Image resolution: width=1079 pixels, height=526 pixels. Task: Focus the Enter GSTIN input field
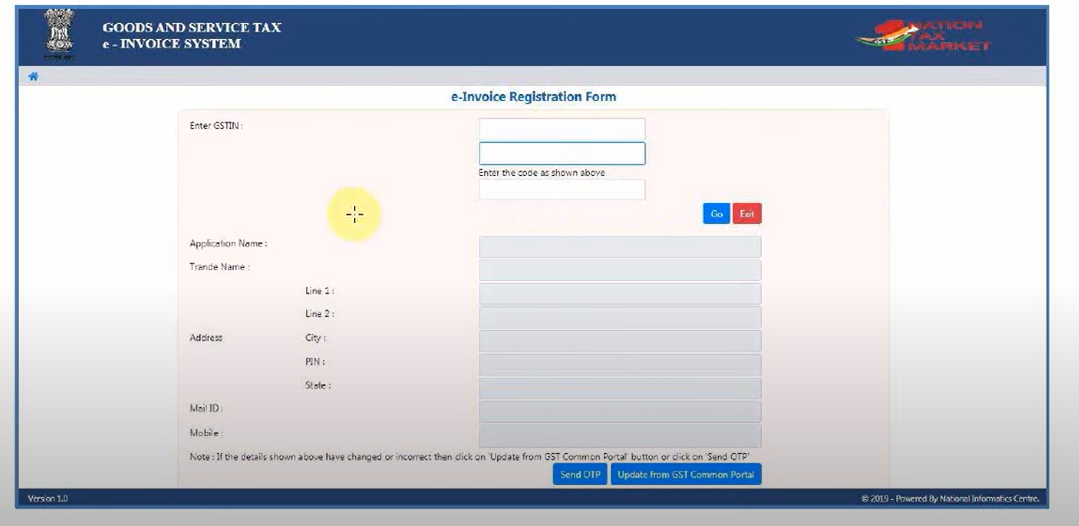561,129
